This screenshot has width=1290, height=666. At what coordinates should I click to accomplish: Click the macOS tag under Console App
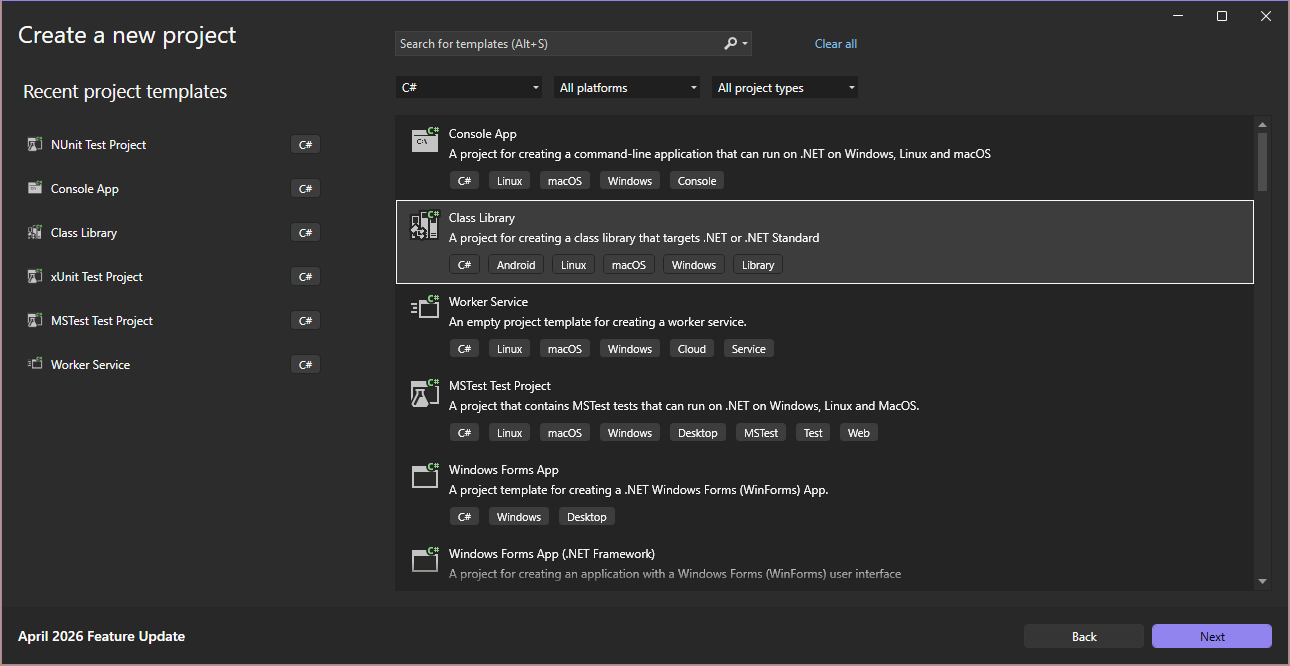point(565,181)
